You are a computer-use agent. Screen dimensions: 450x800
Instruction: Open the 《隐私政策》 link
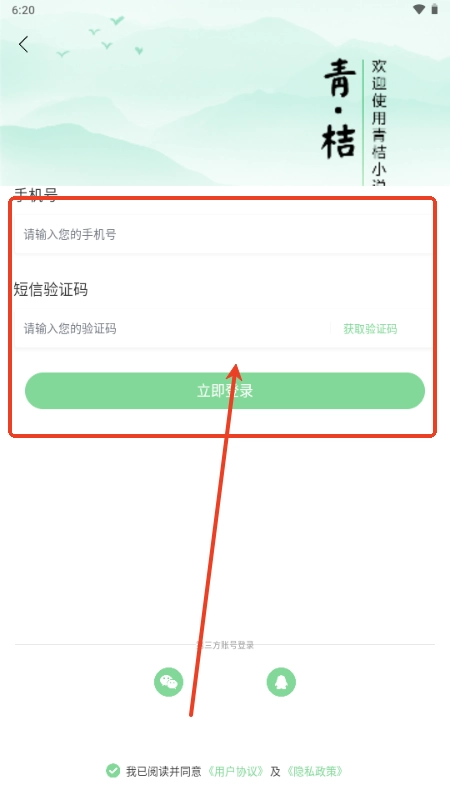(x=314, y=771)
